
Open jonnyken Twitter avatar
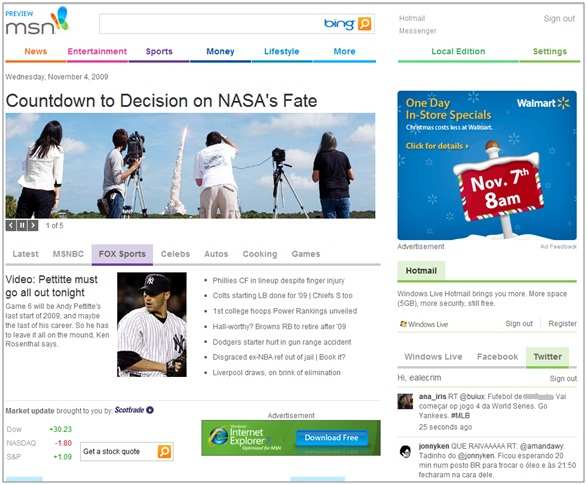click(x=405, y=451)
